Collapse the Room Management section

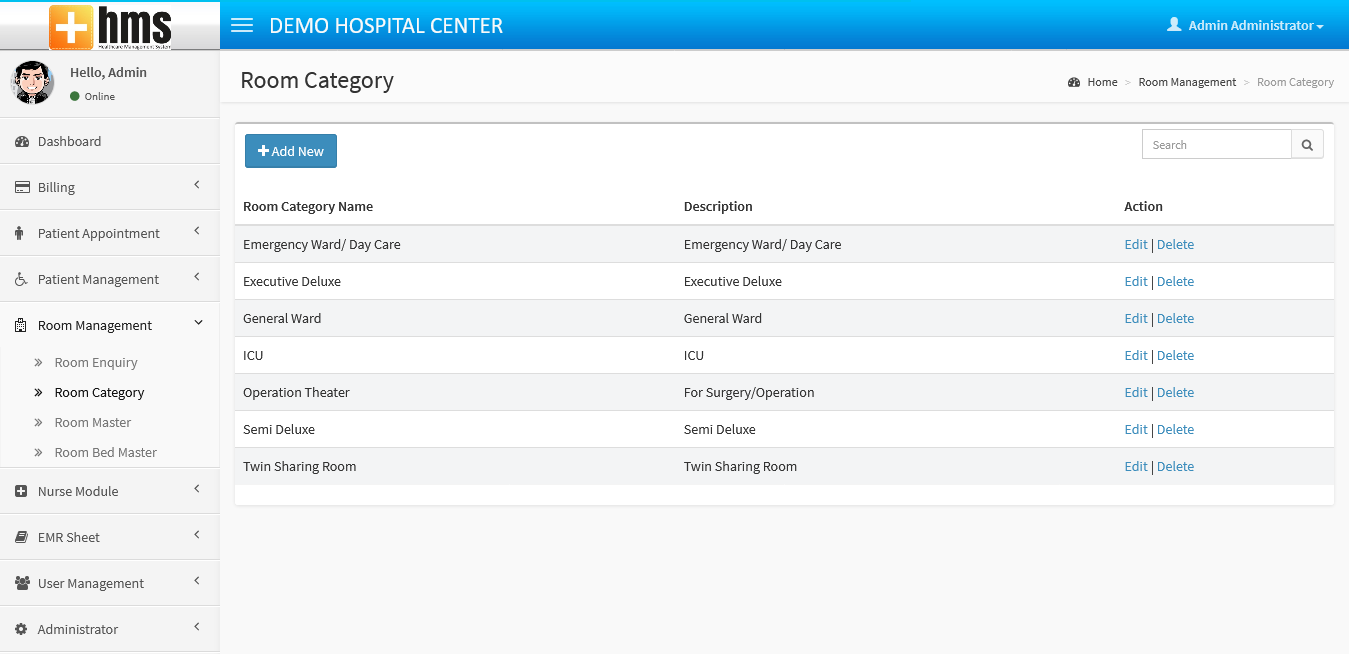click(x=197, y=324)
